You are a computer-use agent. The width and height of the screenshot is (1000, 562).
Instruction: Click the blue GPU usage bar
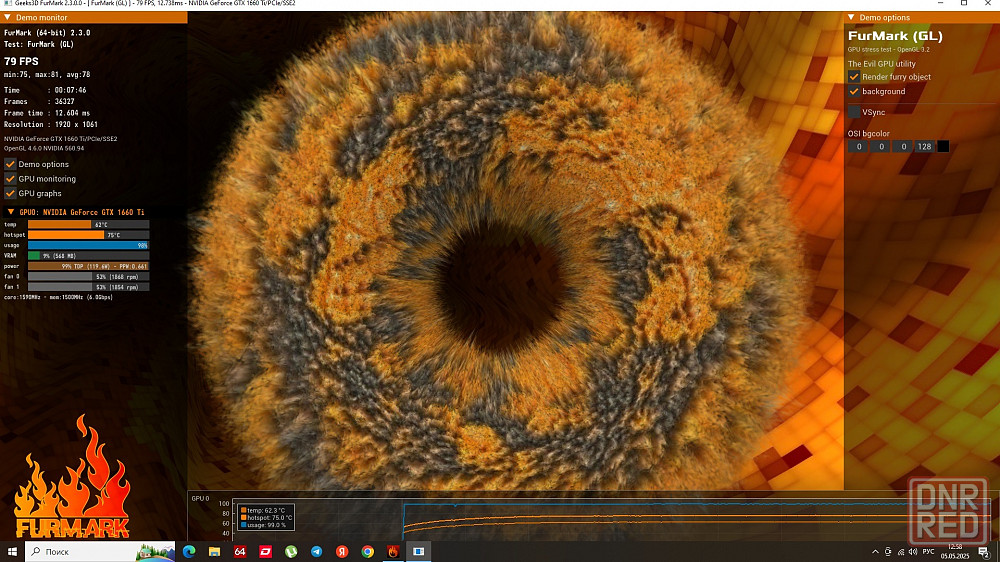88,245
